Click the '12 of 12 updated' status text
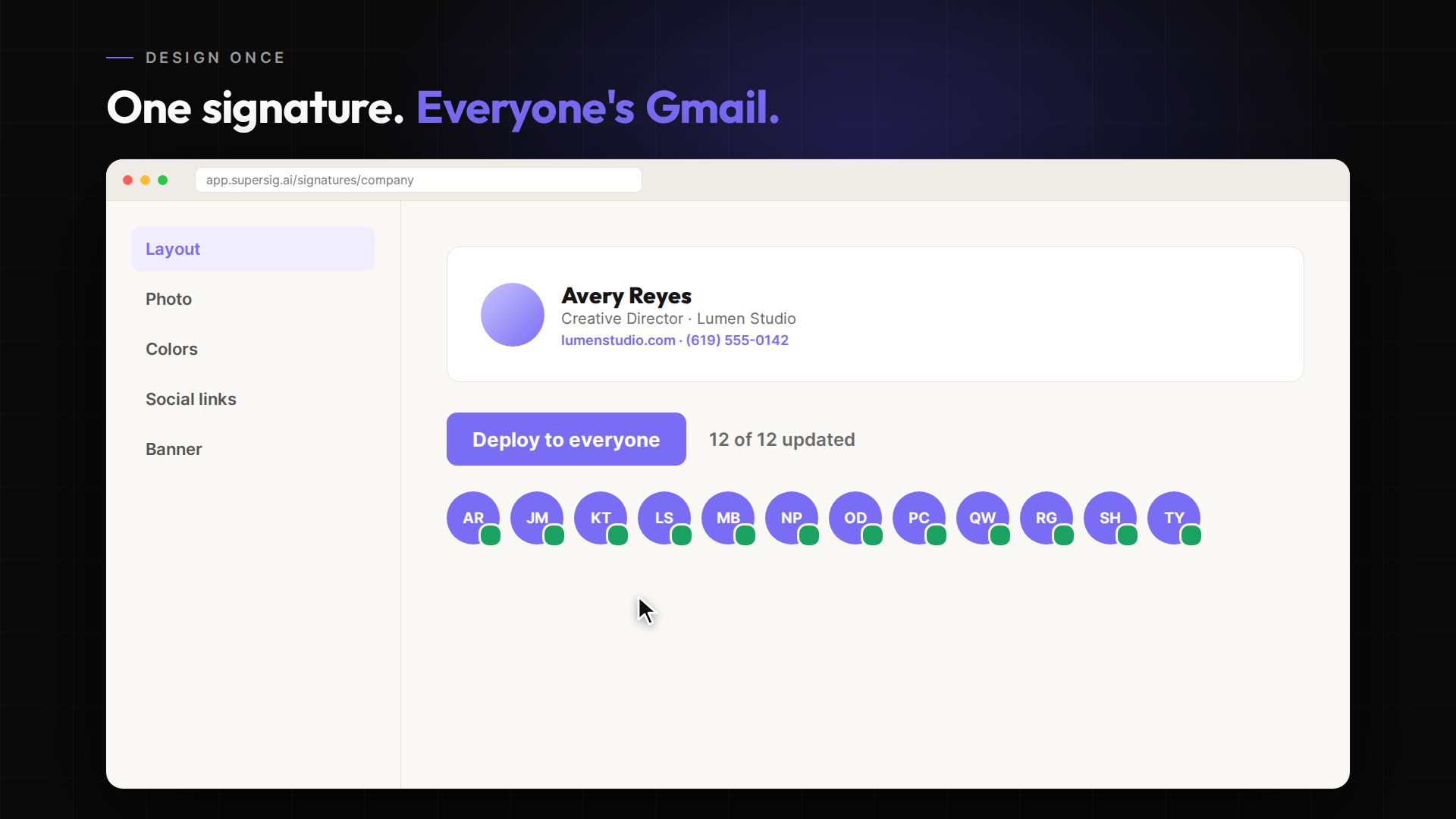This screenshot has width=1456, height=819. (x=782, y=440)
